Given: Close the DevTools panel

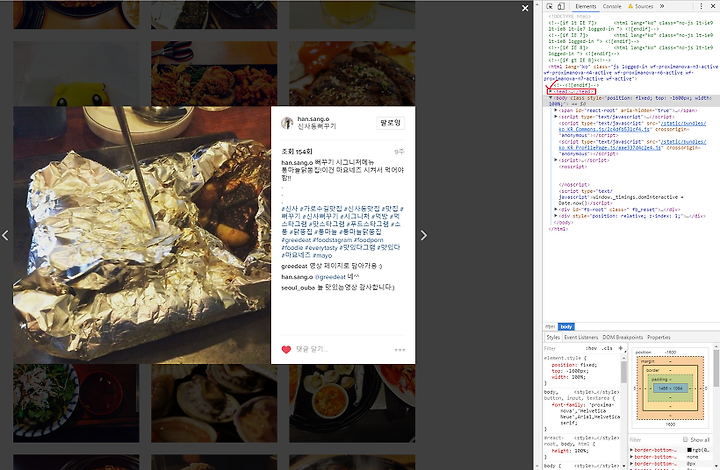Looking at the screenshot, I should pos(712,6).
